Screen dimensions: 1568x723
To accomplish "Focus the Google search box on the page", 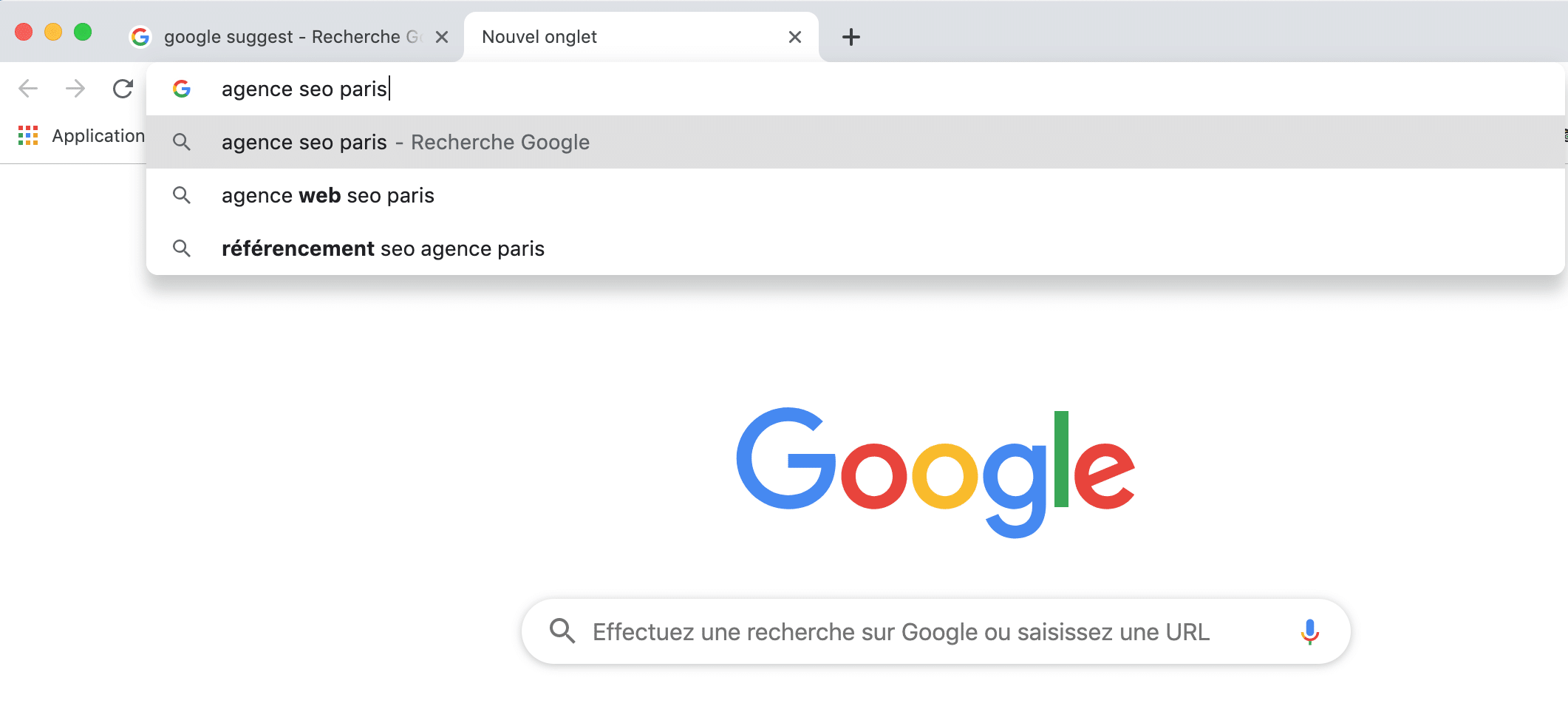I will tap(901, 632).
